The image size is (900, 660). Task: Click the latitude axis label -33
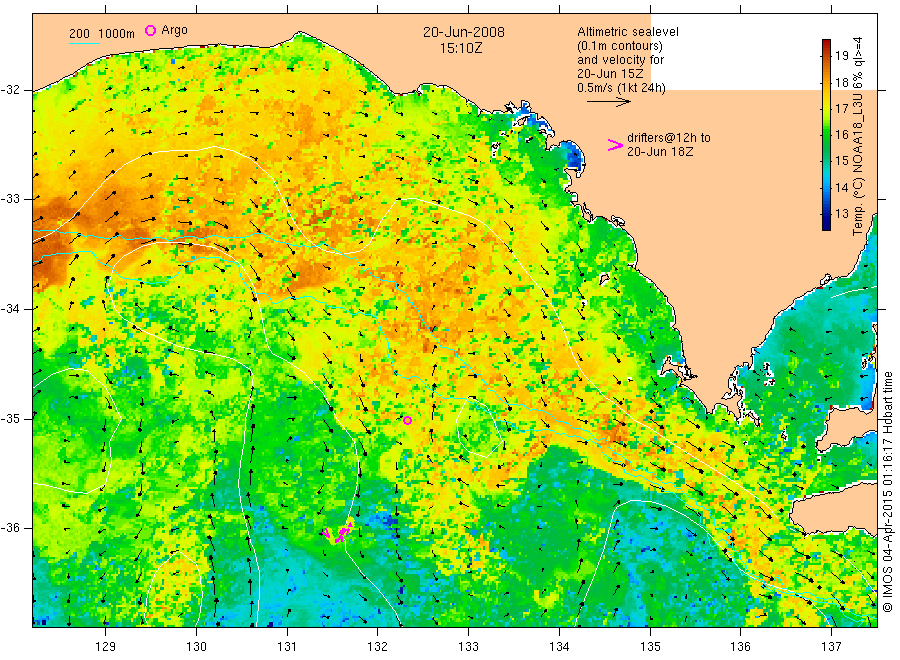(10, 199)
